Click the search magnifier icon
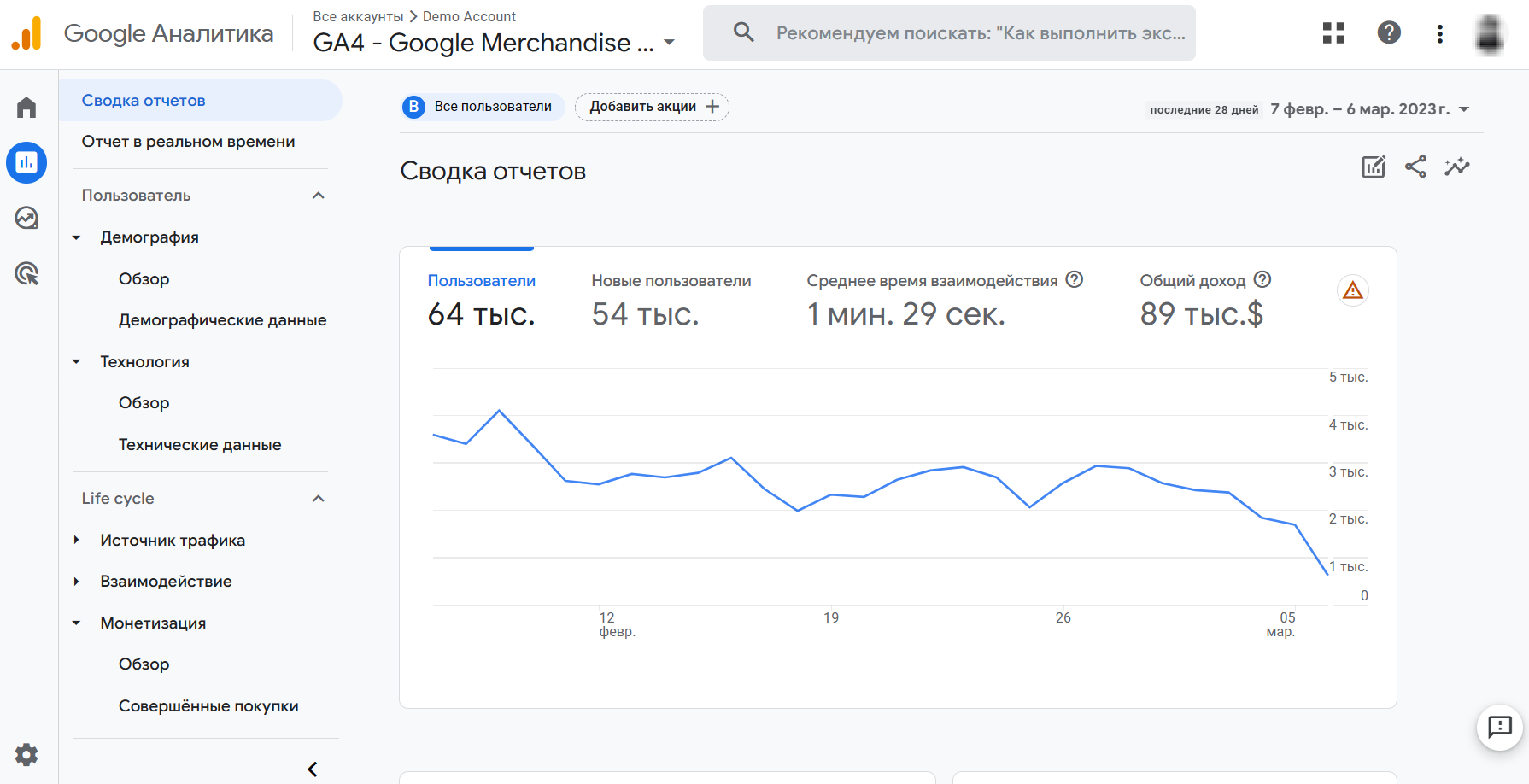 (744, 32)
